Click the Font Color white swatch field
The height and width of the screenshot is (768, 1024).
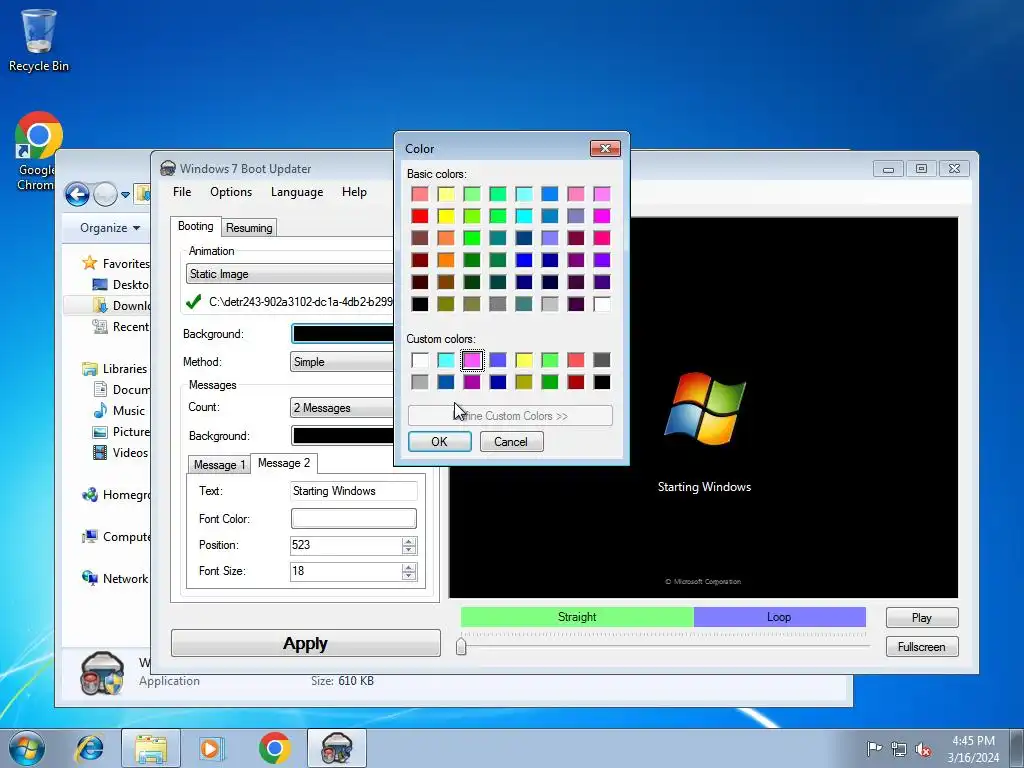(353, 519)
